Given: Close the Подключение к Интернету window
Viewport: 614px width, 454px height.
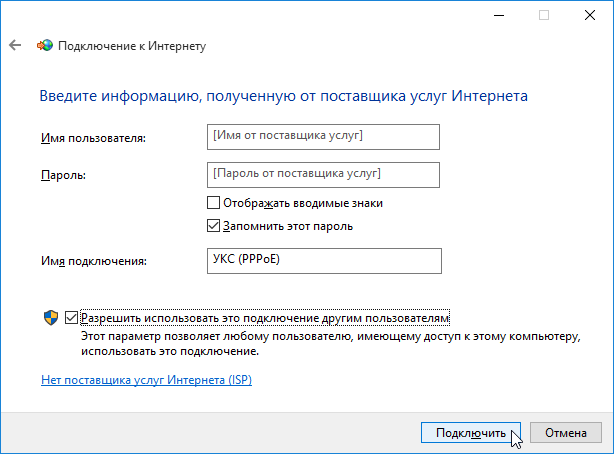Looking at the screenshot, I should pos(590,15).
